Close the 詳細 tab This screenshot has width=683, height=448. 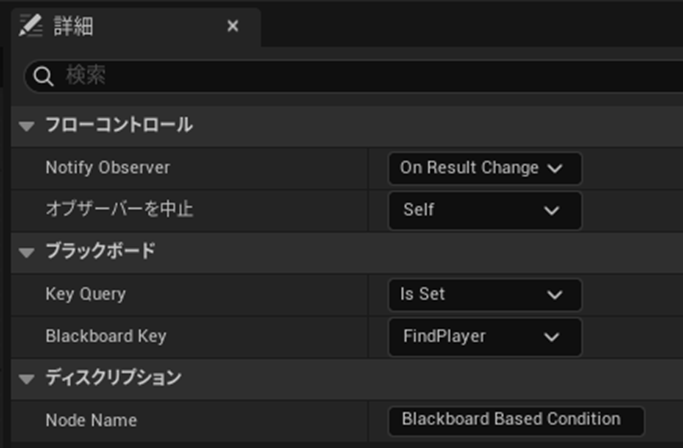coord(233,26)
